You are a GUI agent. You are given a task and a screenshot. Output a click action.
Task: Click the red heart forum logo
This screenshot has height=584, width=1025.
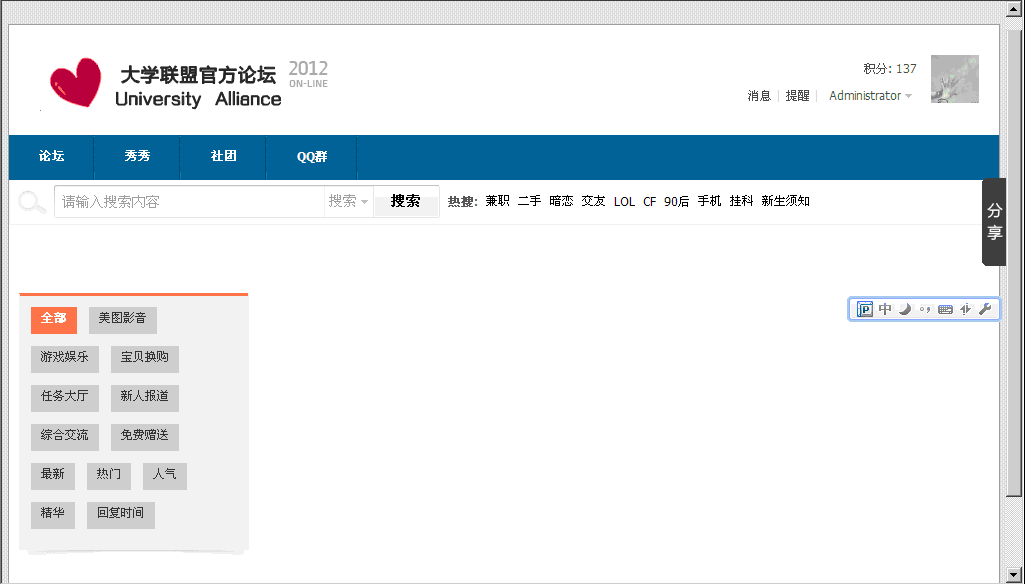[x=76, y=83]
